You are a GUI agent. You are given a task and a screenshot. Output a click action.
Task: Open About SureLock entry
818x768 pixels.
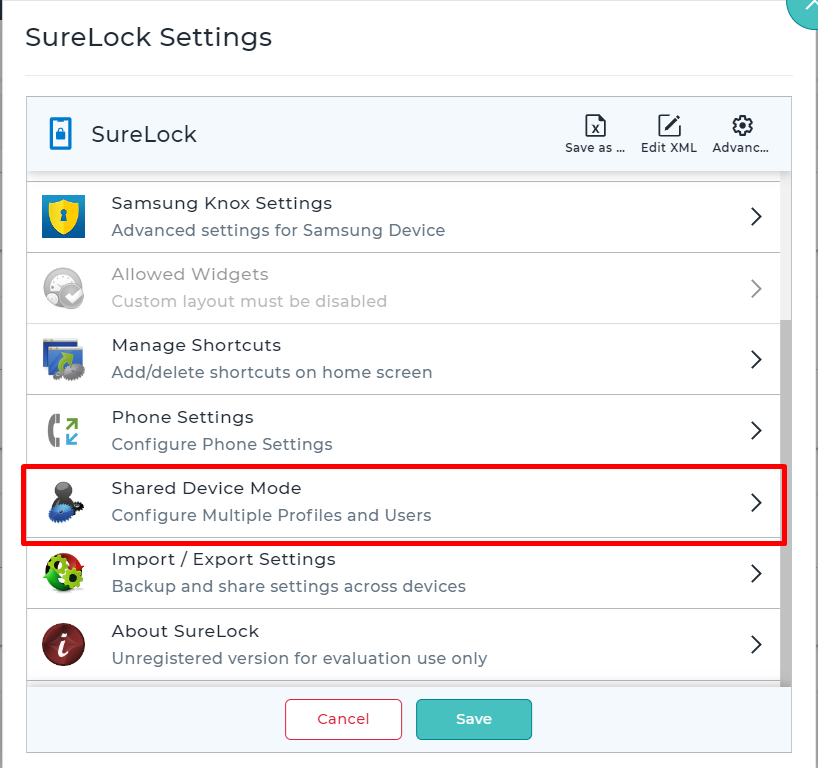[x=403, y=644]
